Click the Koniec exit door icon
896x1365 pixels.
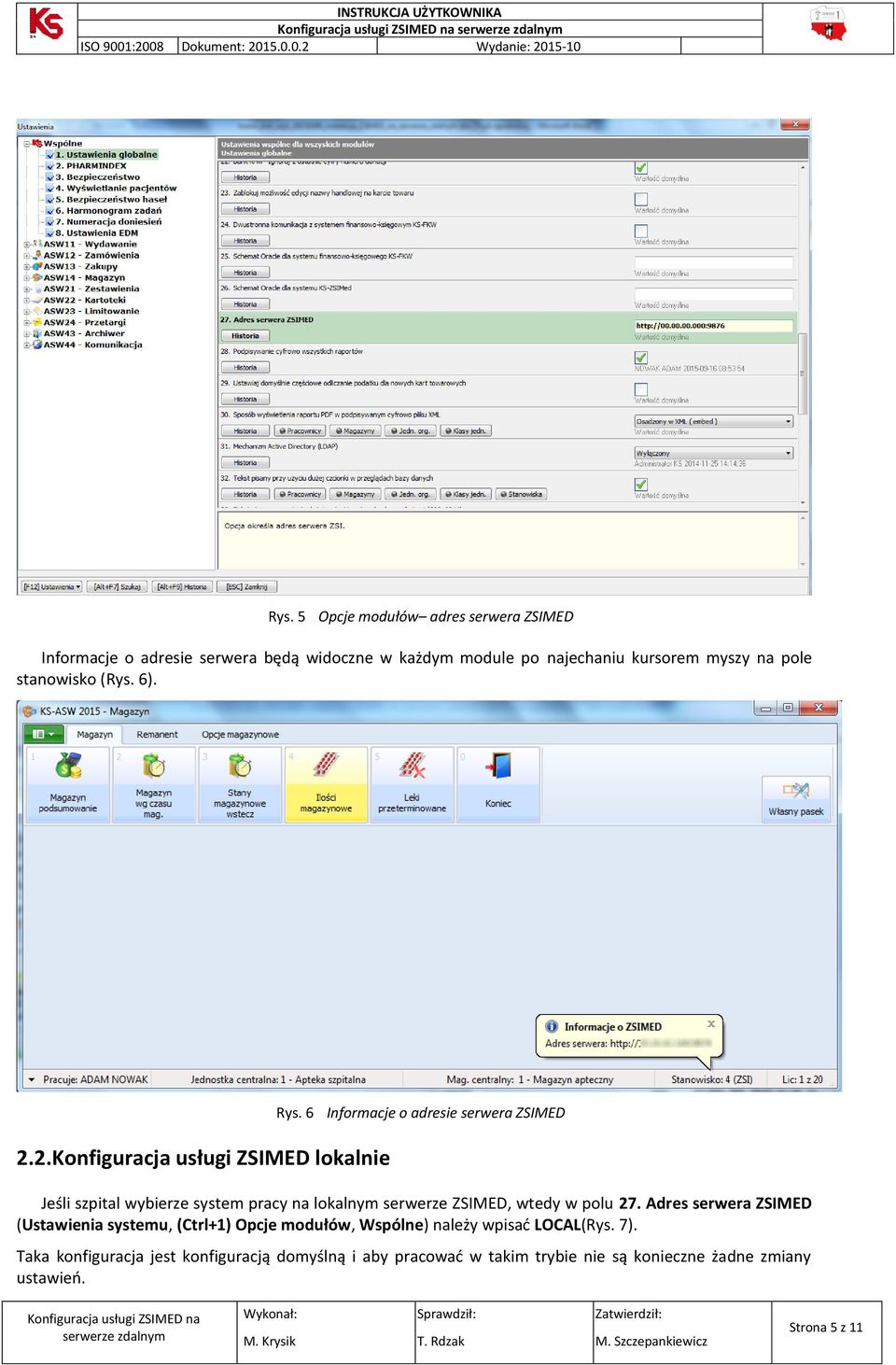498,784
